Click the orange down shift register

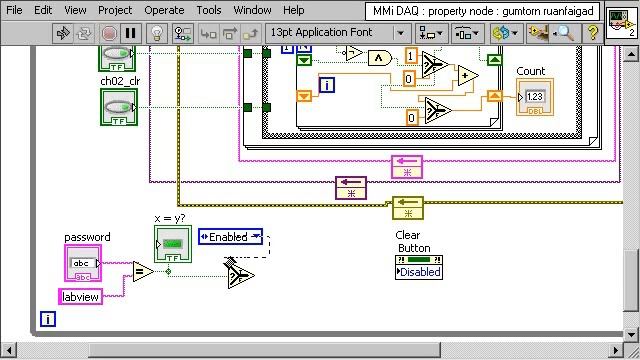pos(304,96)
